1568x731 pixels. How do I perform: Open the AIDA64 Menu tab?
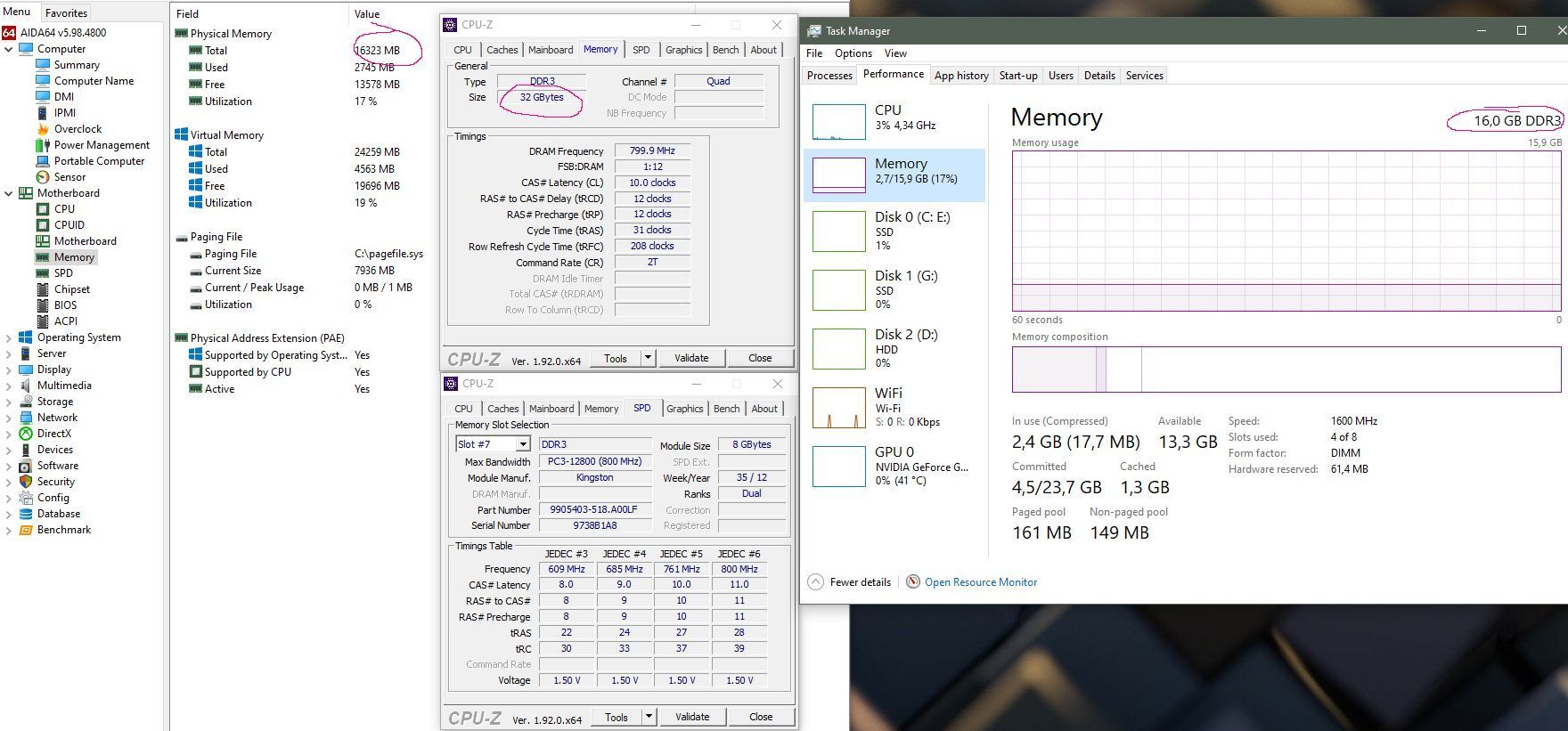click(x=17, y=12)
